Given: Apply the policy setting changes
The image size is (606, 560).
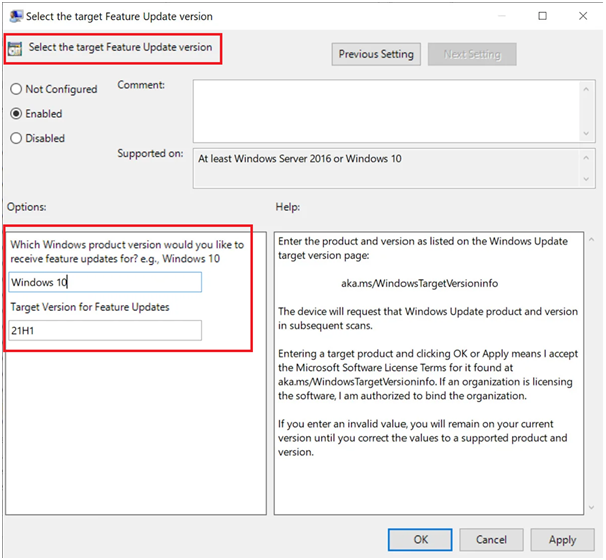Looking at the screenshot, I should click(562, 540).
